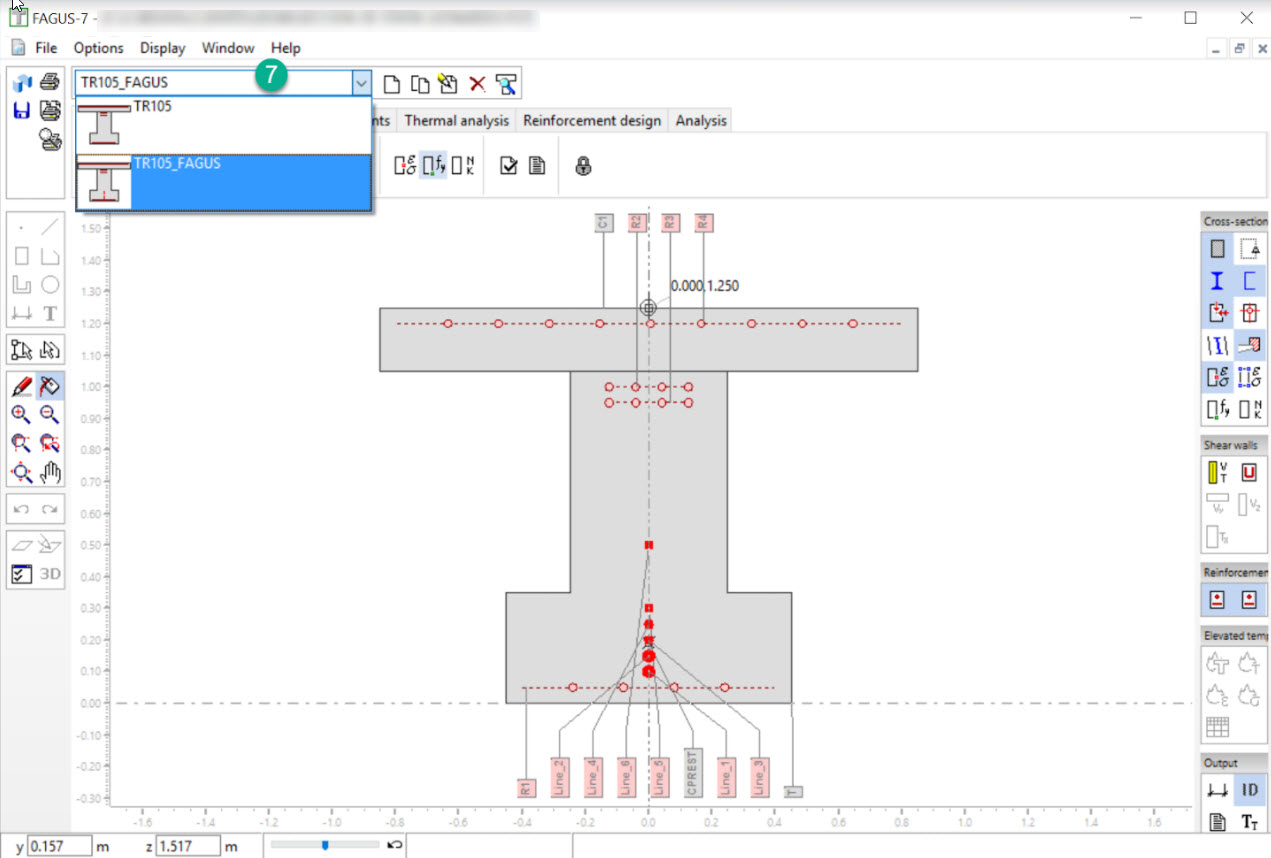Open the Options menu
Screen dimensions: 1271x858
click(98, 48)
